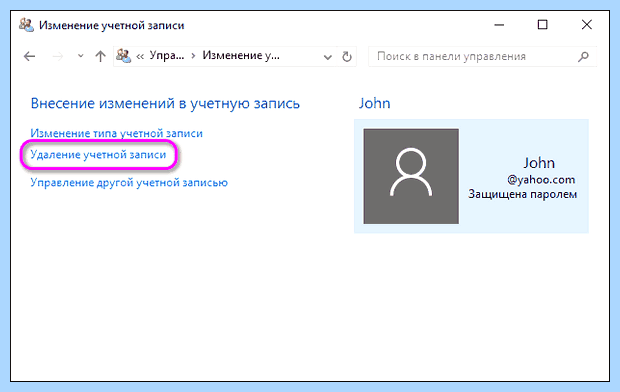This screenshot has height=392, width=620.
Task: Open recent locations dropdown chevron
Action: click(81, 56)
